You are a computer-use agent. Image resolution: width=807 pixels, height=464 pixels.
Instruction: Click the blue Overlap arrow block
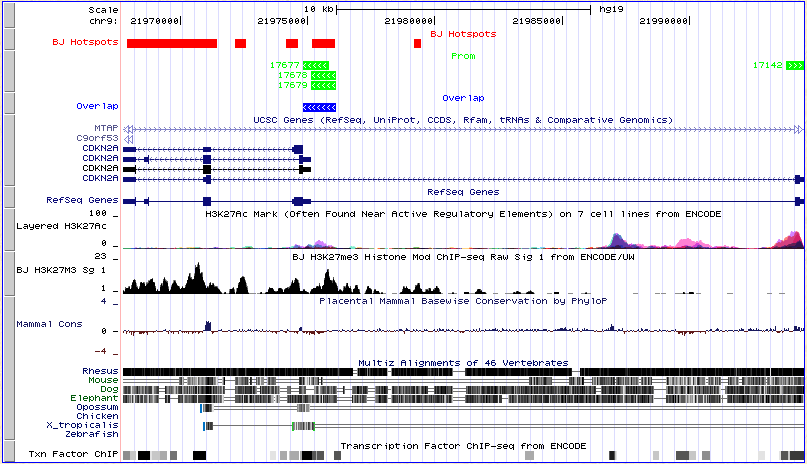(x=320, y=107)
